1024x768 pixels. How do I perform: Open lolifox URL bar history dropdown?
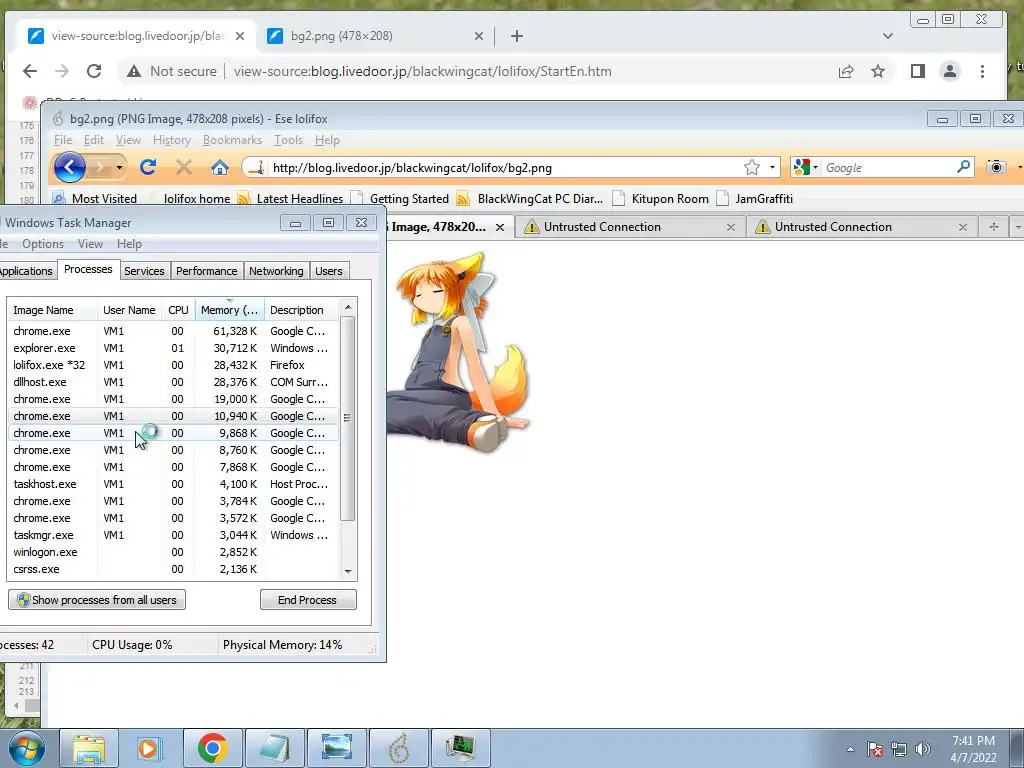pos(772,168)
